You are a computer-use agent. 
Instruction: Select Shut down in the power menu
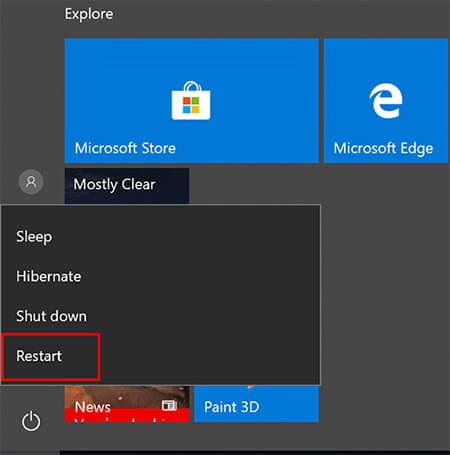click(x=161, y=316)
